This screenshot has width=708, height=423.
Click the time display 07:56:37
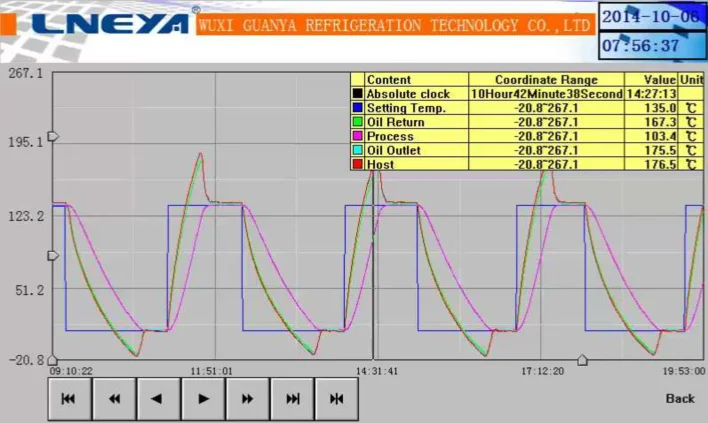[x=652, y=45]
